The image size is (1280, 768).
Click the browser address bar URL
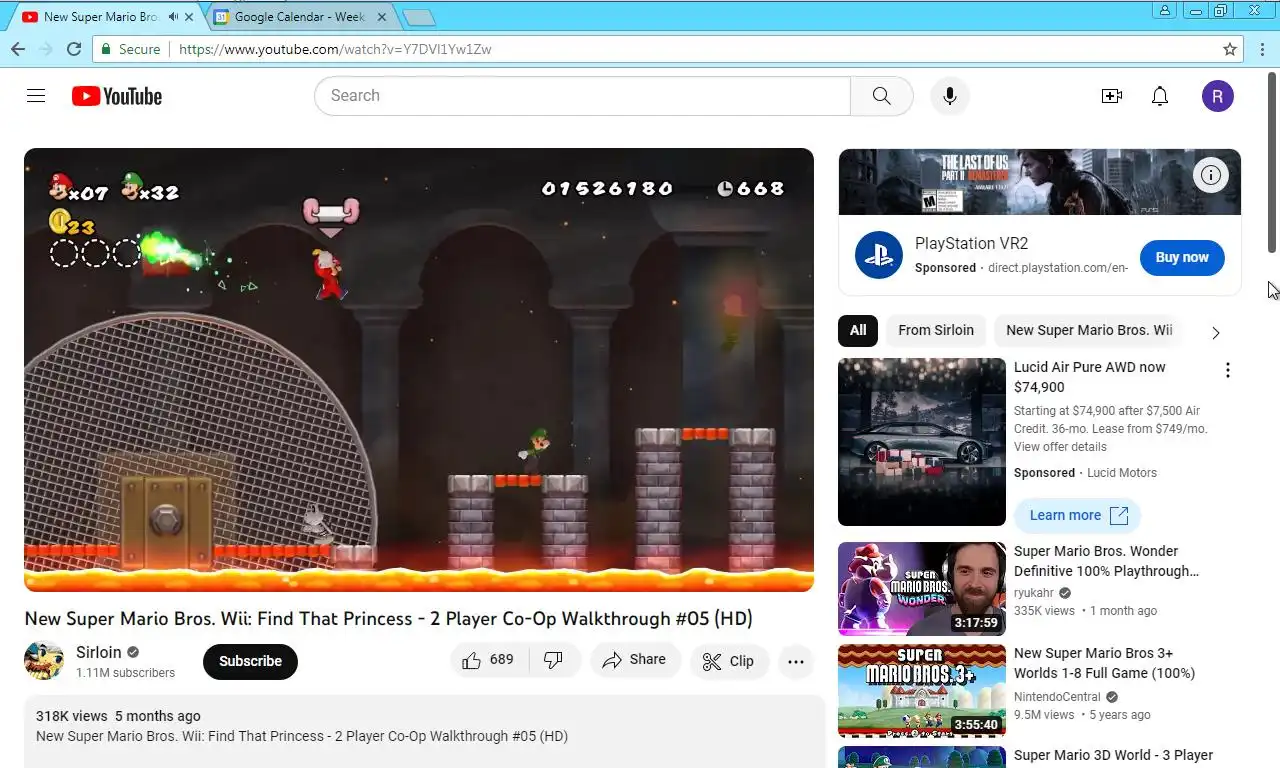(335, 49)
